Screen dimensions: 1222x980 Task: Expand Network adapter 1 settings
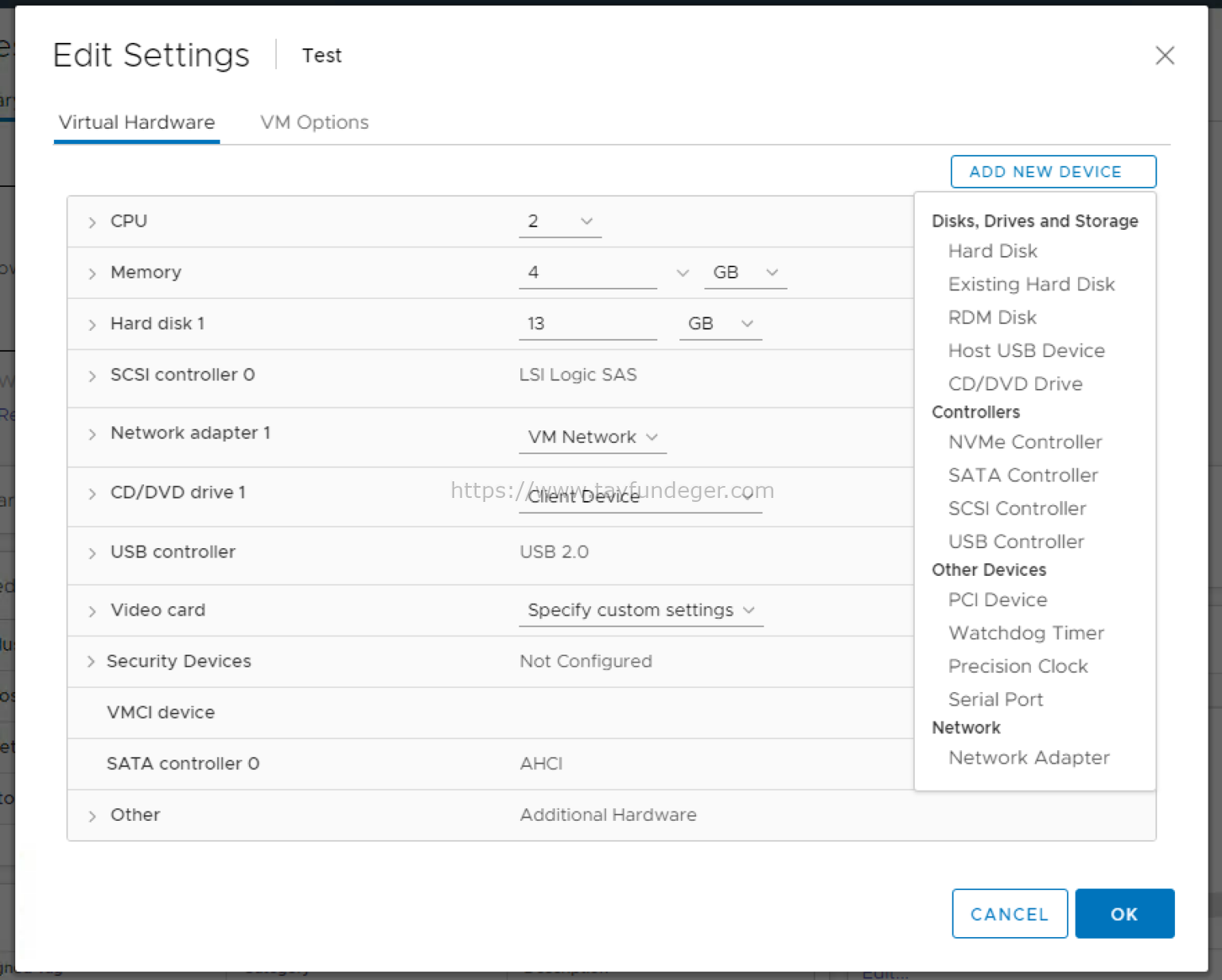coord(91,433)
